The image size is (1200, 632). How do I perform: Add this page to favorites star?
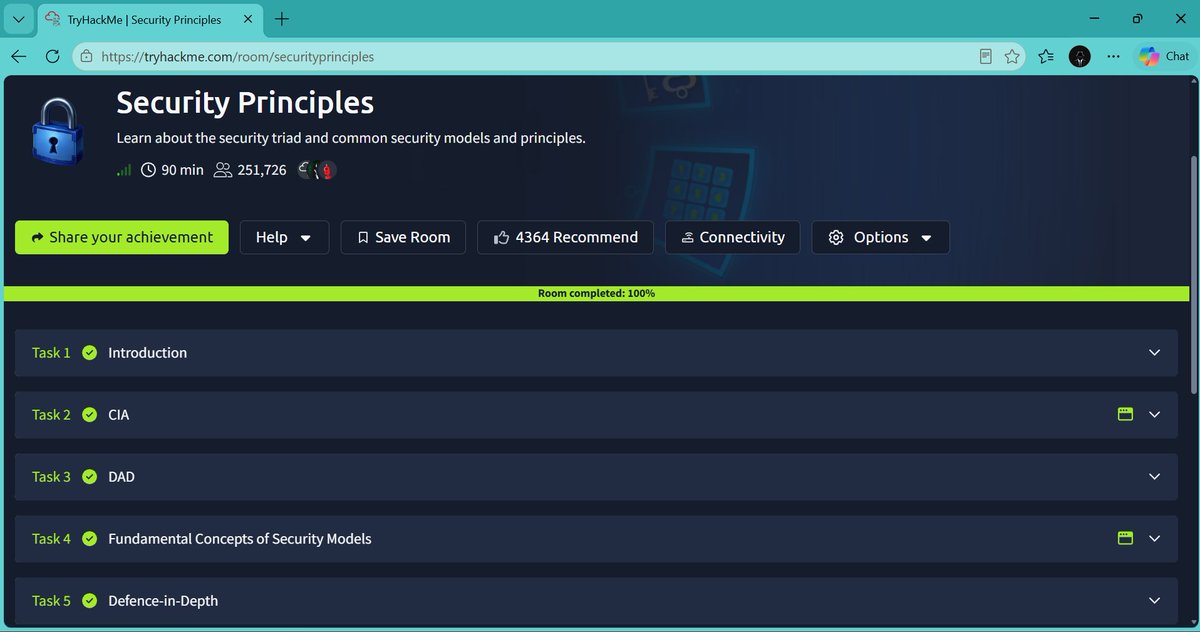click(1012, 57)
